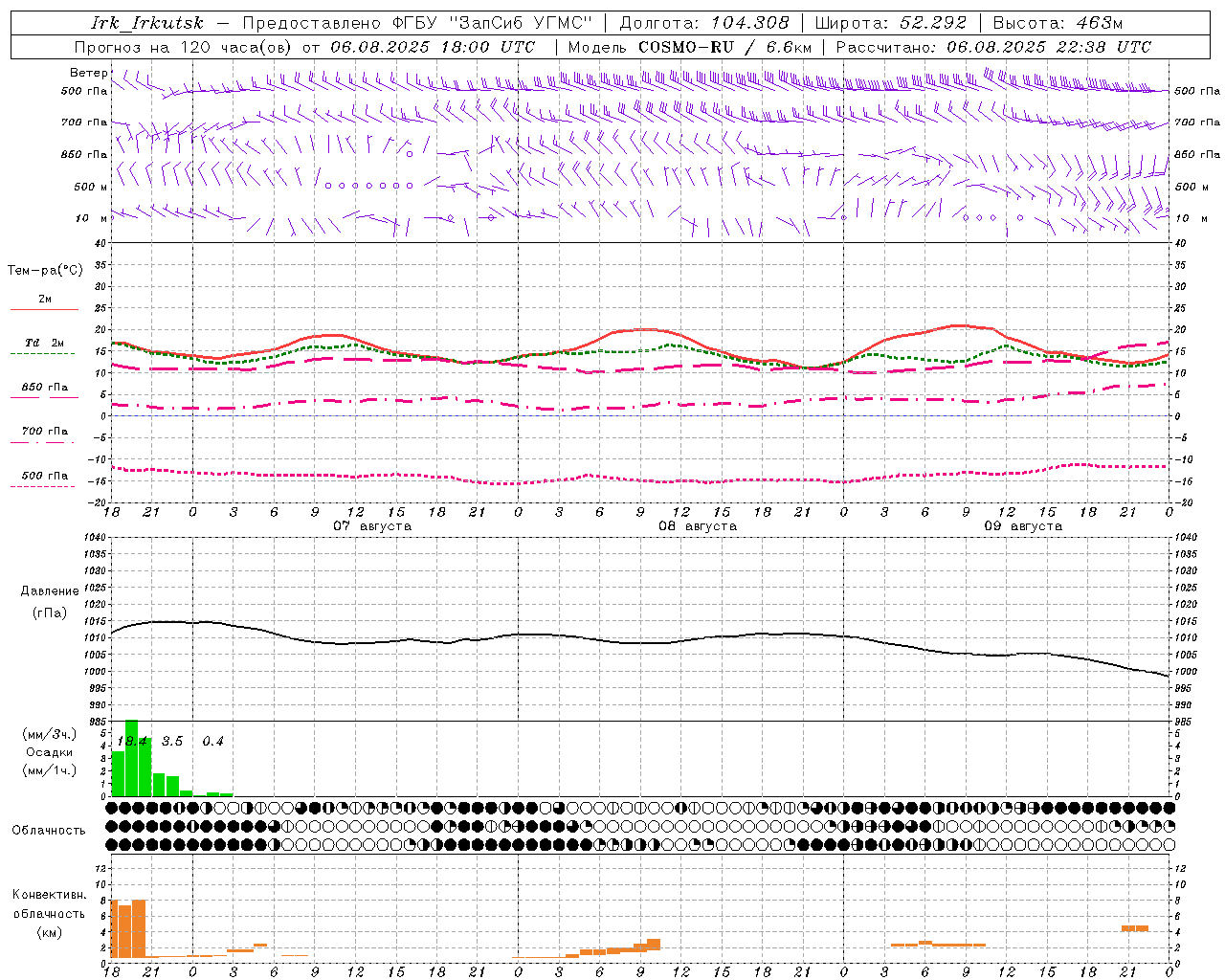The image size is (1225, 980).
Task: Click the "Давление" pressure panel label
Action: pyautogui.click(x=50, y=591)
